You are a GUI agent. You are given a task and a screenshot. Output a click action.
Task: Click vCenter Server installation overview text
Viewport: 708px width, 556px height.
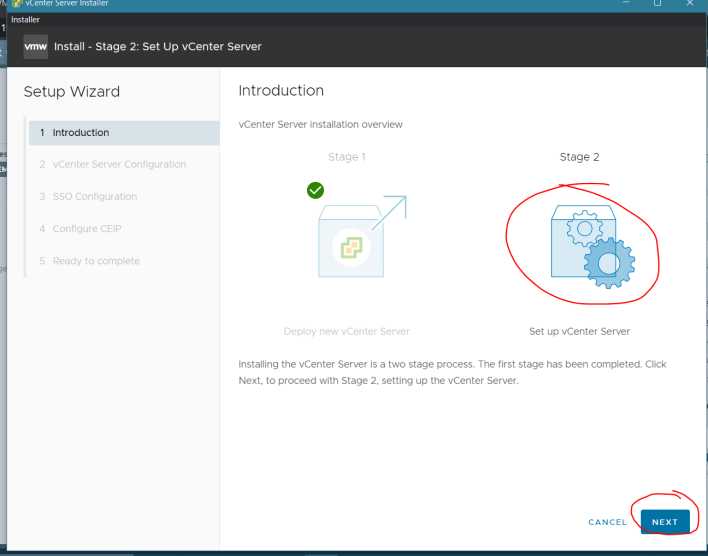[x=320, y=125]
